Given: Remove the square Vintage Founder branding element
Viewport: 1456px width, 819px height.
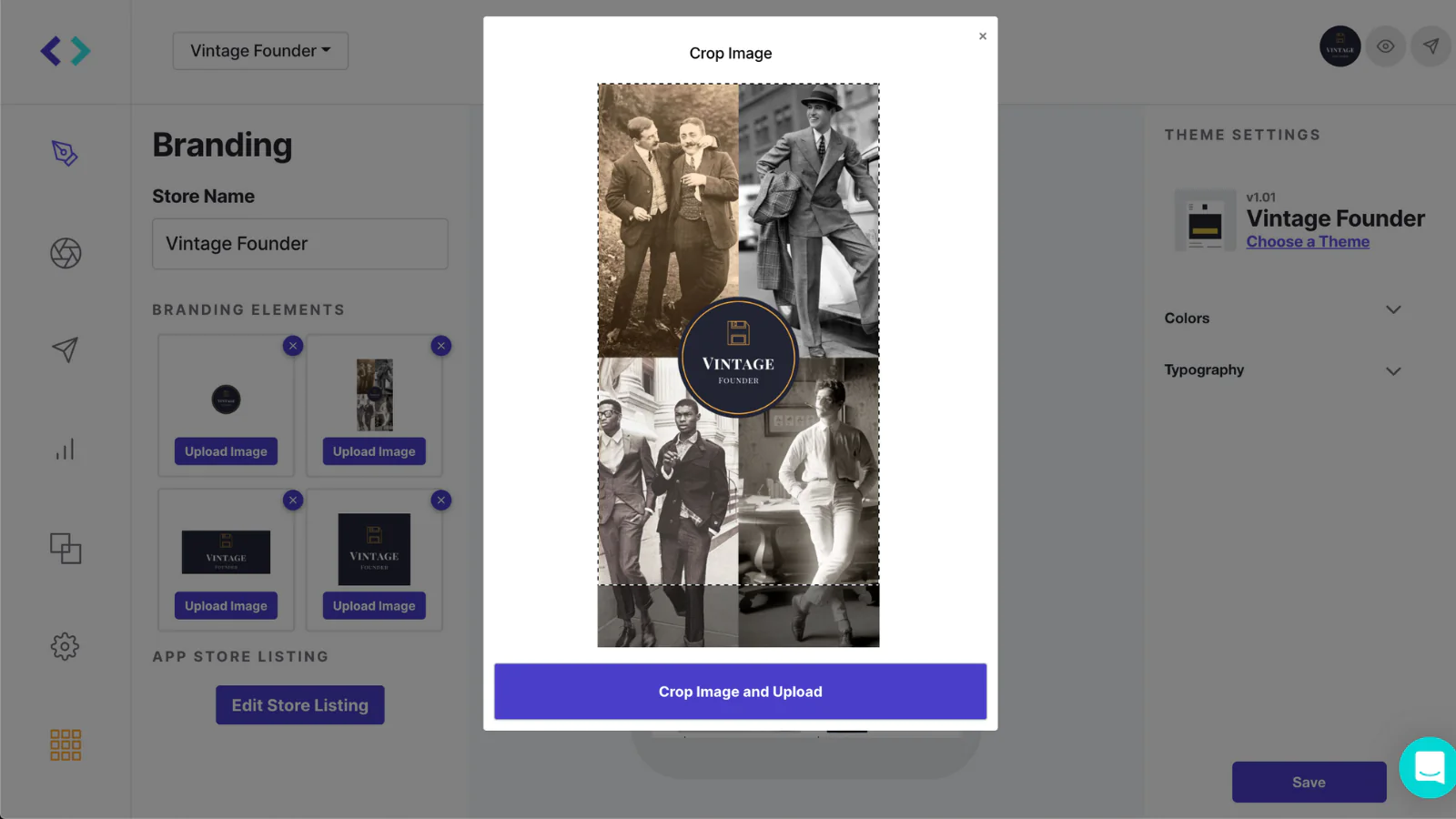Looking at the screenshot, I should coord(441,500).
